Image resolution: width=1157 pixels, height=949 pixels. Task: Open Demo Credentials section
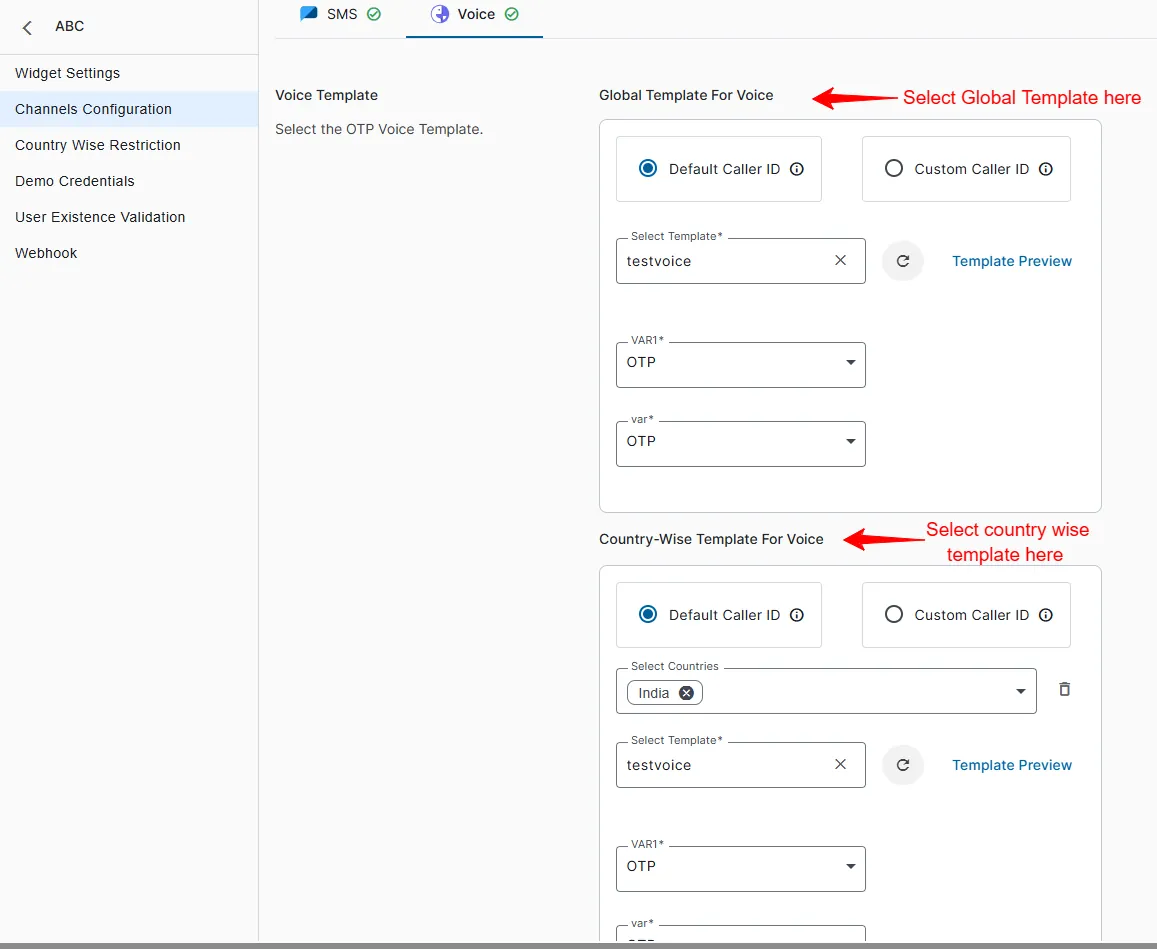(129, 182)
